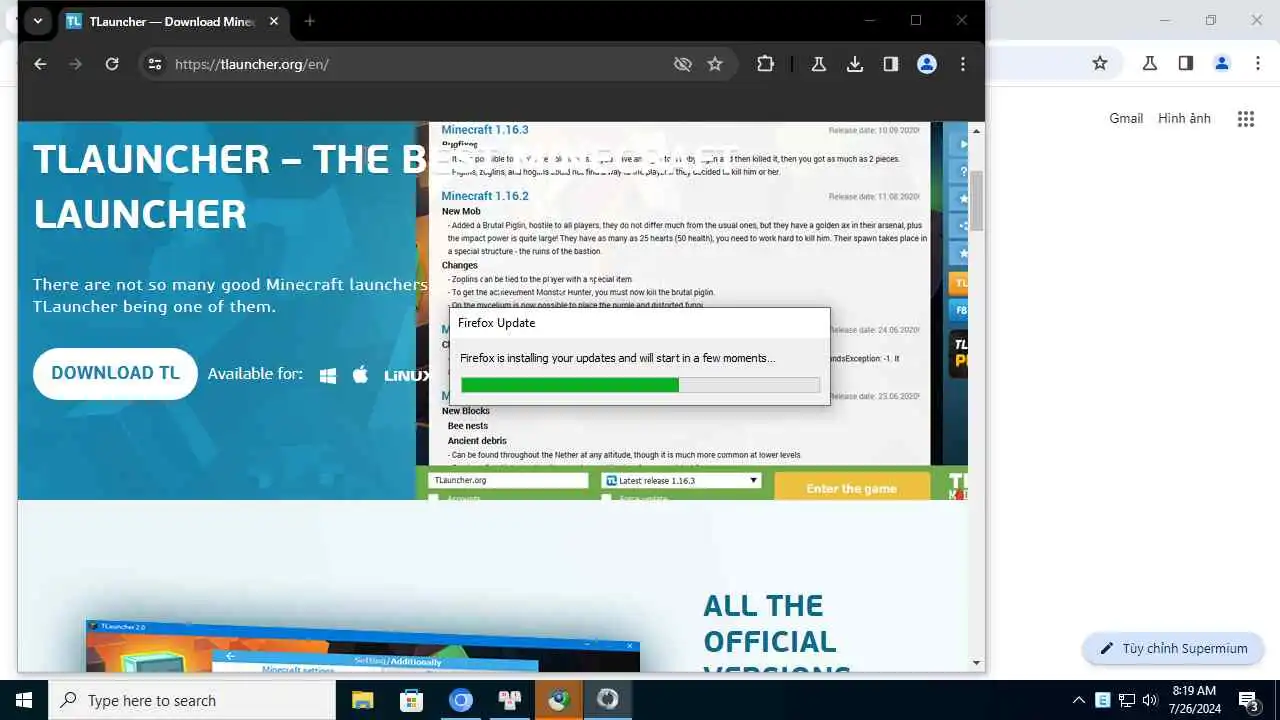Open the tab search dropdown arrow
The width and height of the screenshot is (1280, 720).
[x=37, y=21]
